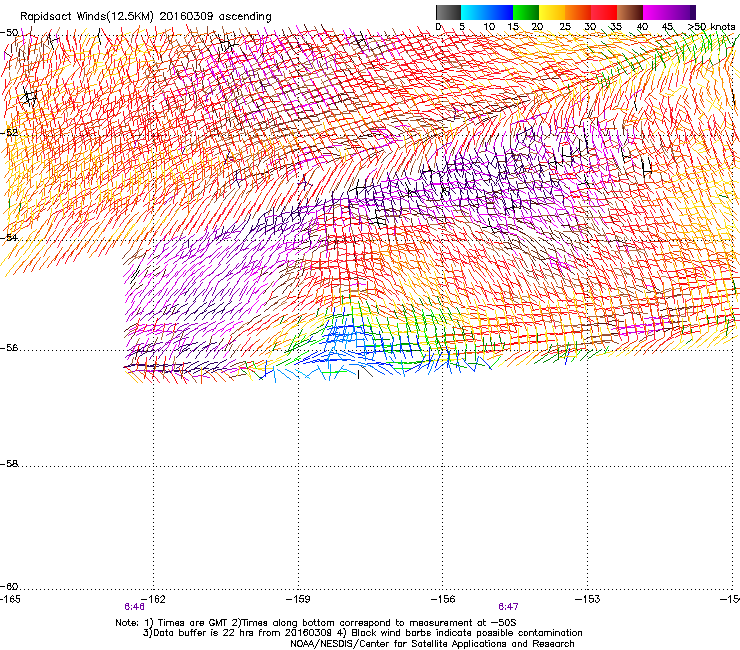Click the longitude axis label '-159'
This screenshot has width=740, height=650.
coord(298,599)
